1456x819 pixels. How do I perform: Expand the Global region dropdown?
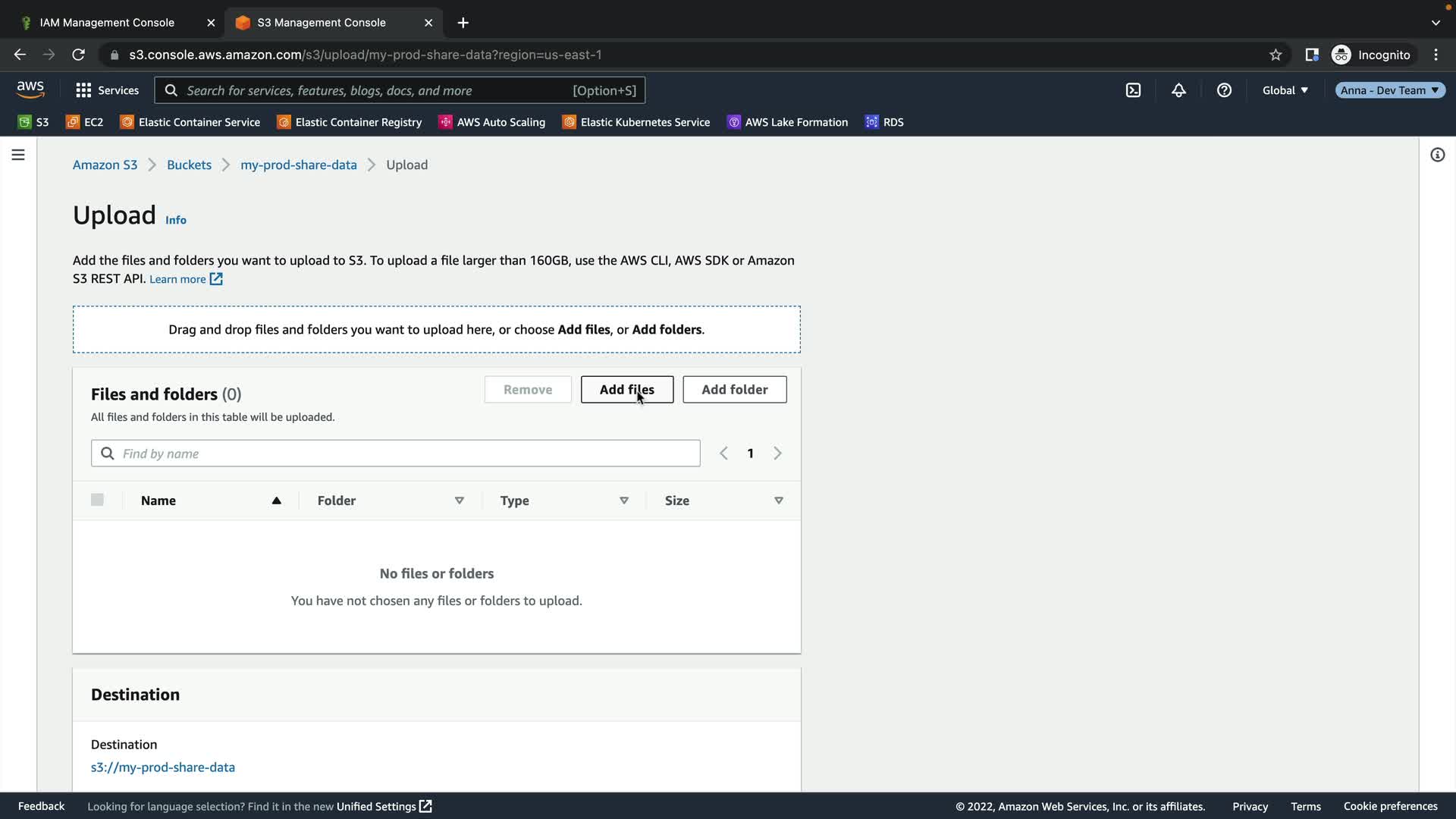(x=1285, y=90)
